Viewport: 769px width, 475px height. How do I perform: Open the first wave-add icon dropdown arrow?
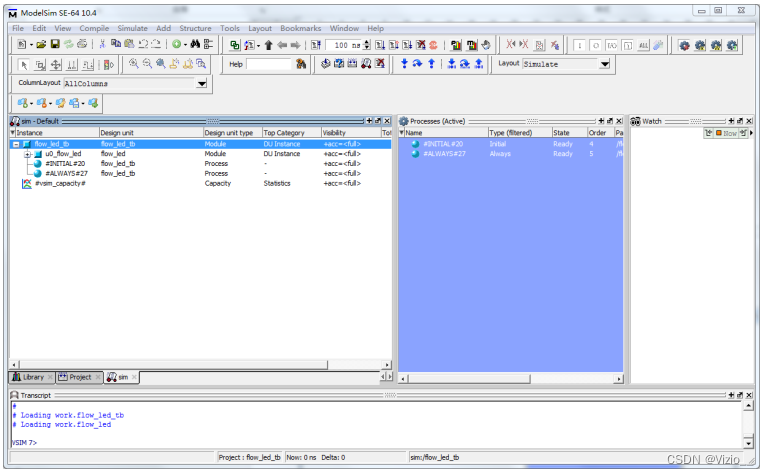(x=31, y=103)
